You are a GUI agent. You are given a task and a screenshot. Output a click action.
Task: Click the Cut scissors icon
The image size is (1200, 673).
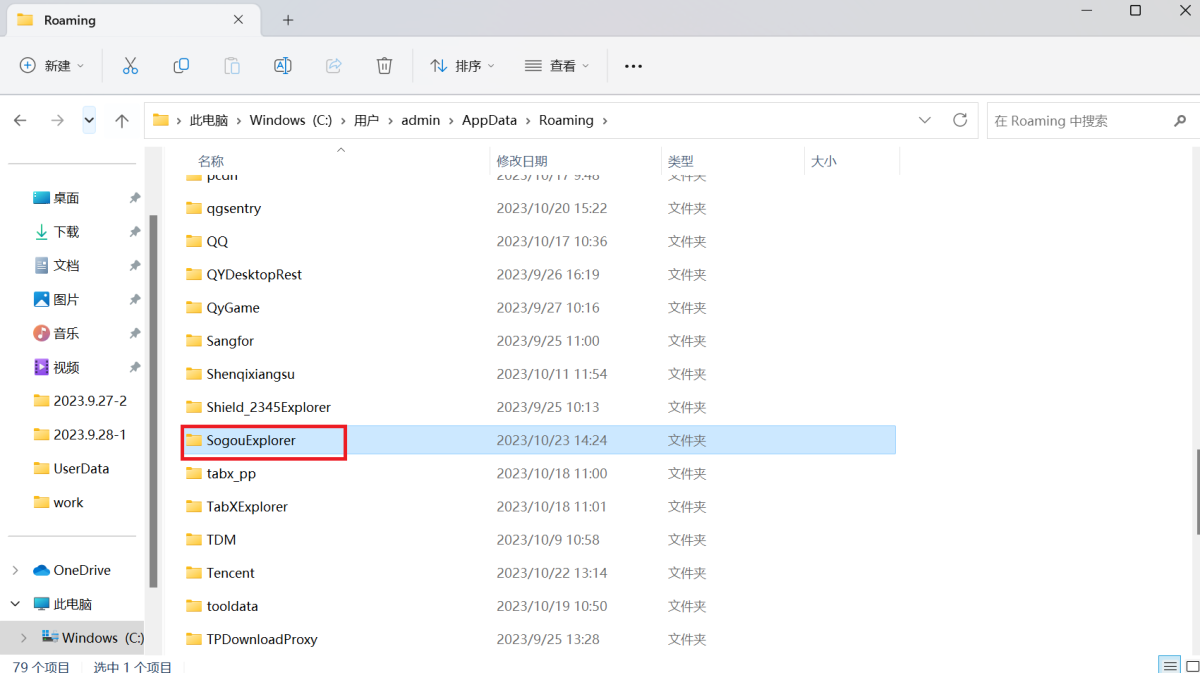(130, 66)
